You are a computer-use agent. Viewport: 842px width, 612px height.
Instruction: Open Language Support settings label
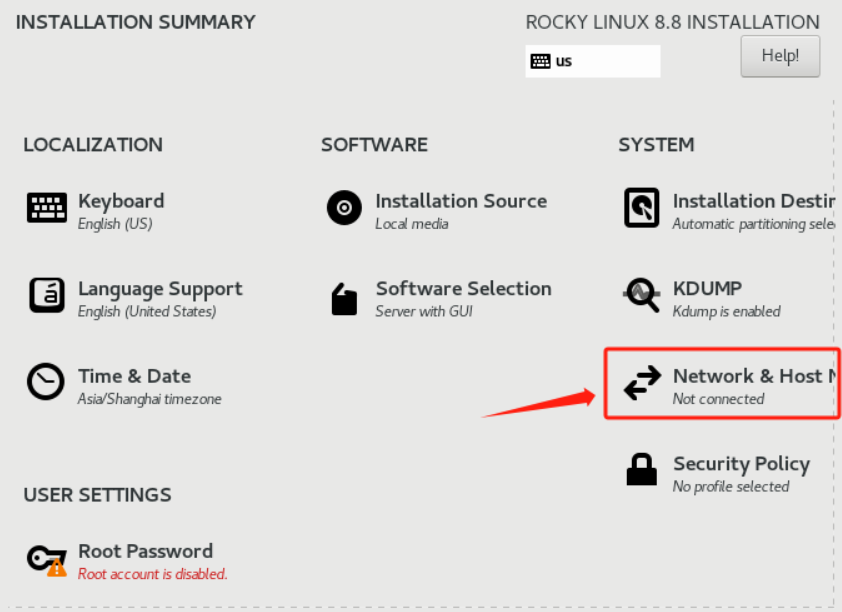tap(160, 289)
